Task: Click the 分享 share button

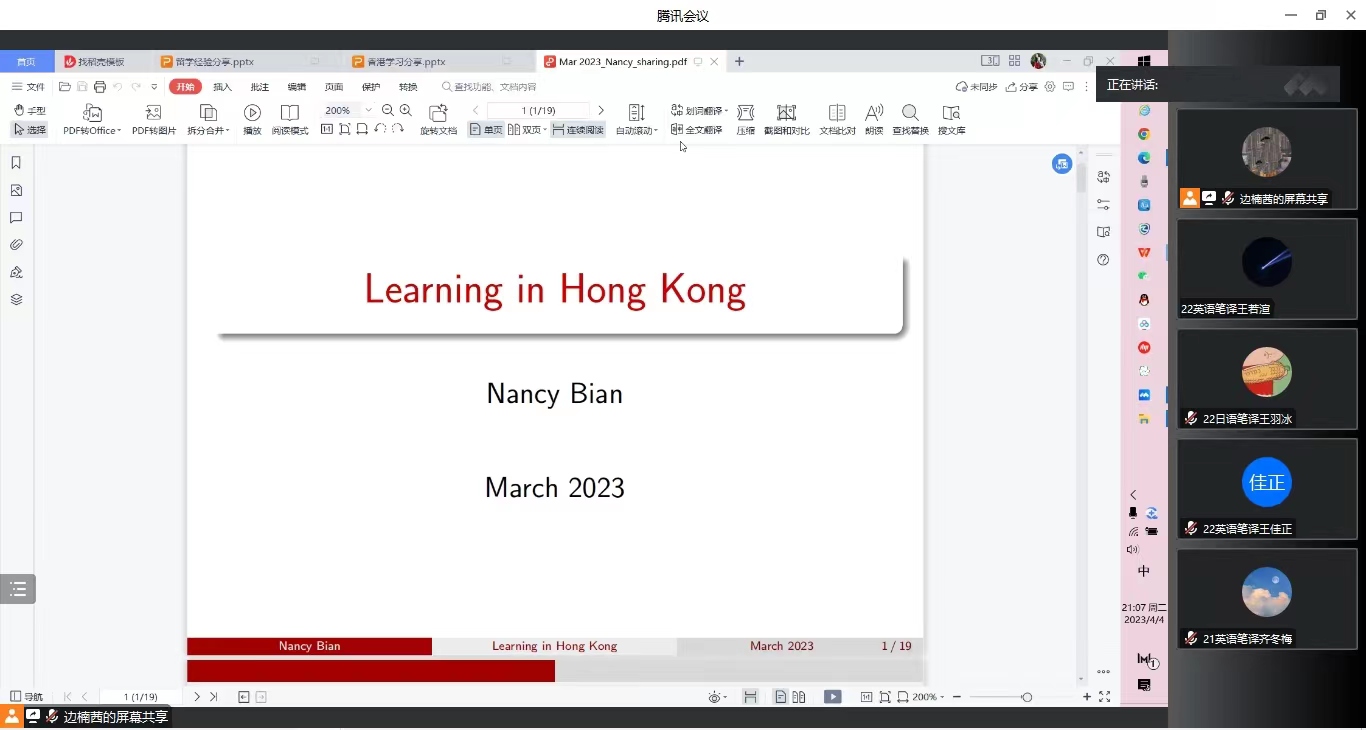Action: 1022,87
